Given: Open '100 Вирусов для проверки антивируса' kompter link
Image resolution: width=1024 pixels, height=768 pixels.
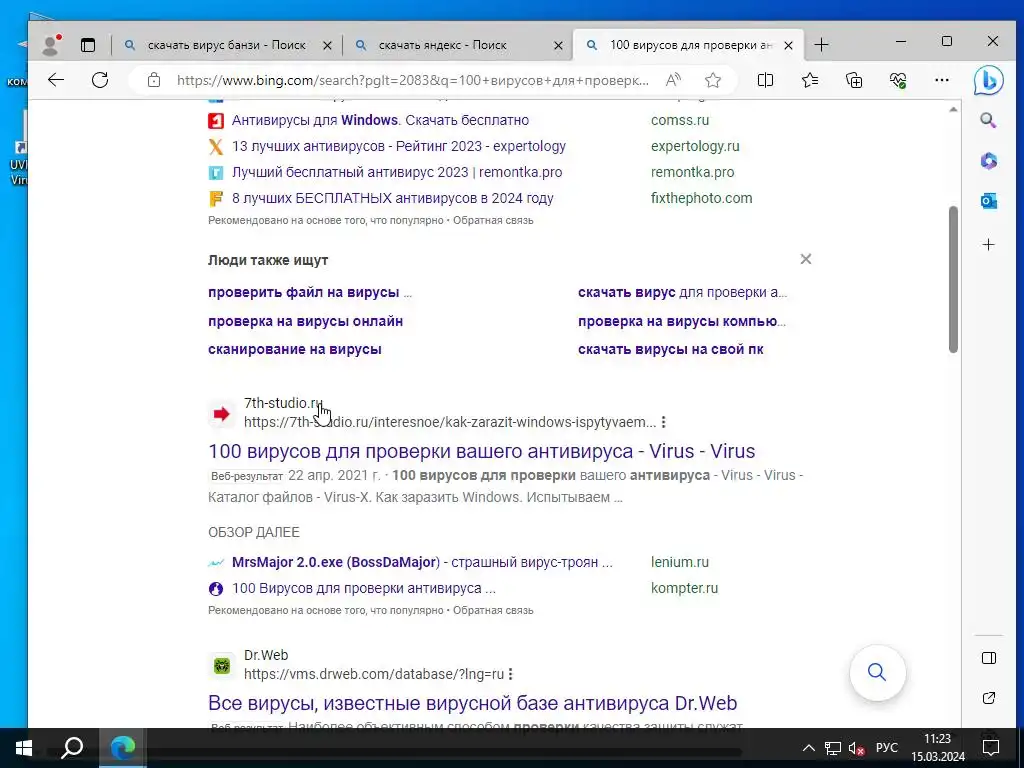Looking at the screenshot, I should [364, 588].
